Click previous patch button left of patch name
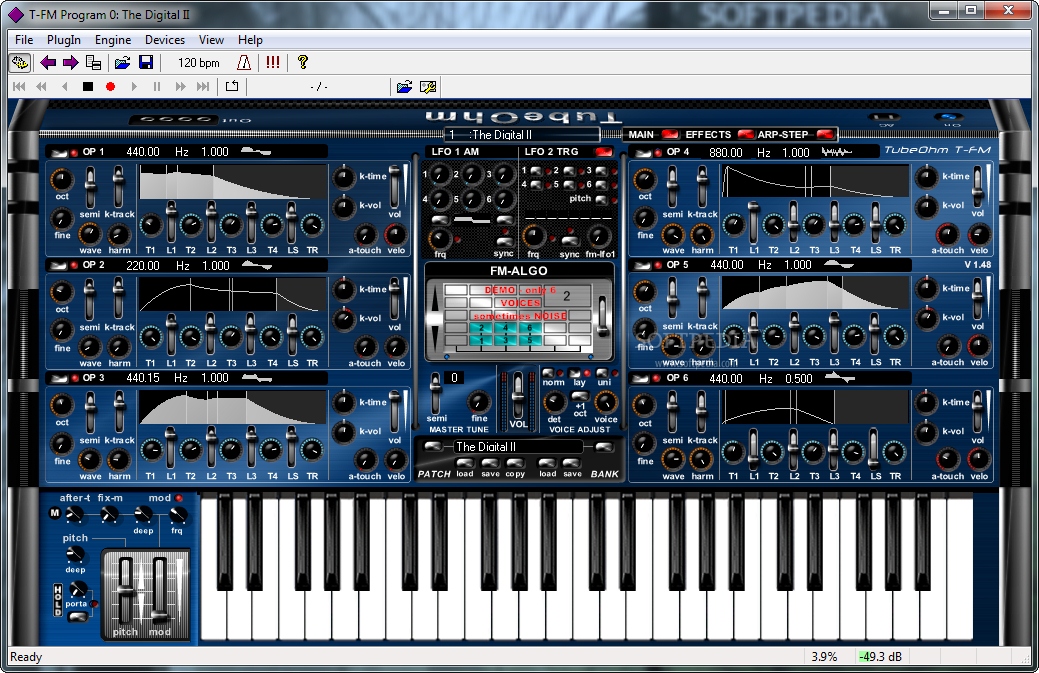 pos(433,446)
